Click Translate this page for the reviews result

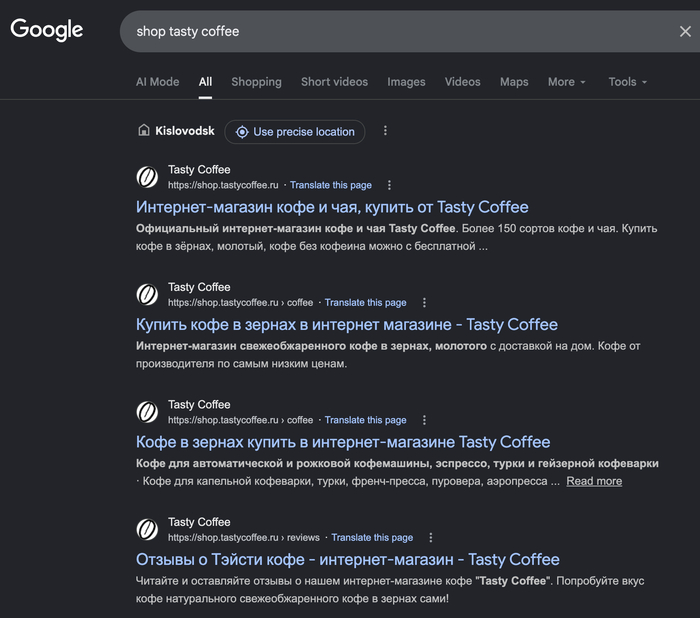372,537
